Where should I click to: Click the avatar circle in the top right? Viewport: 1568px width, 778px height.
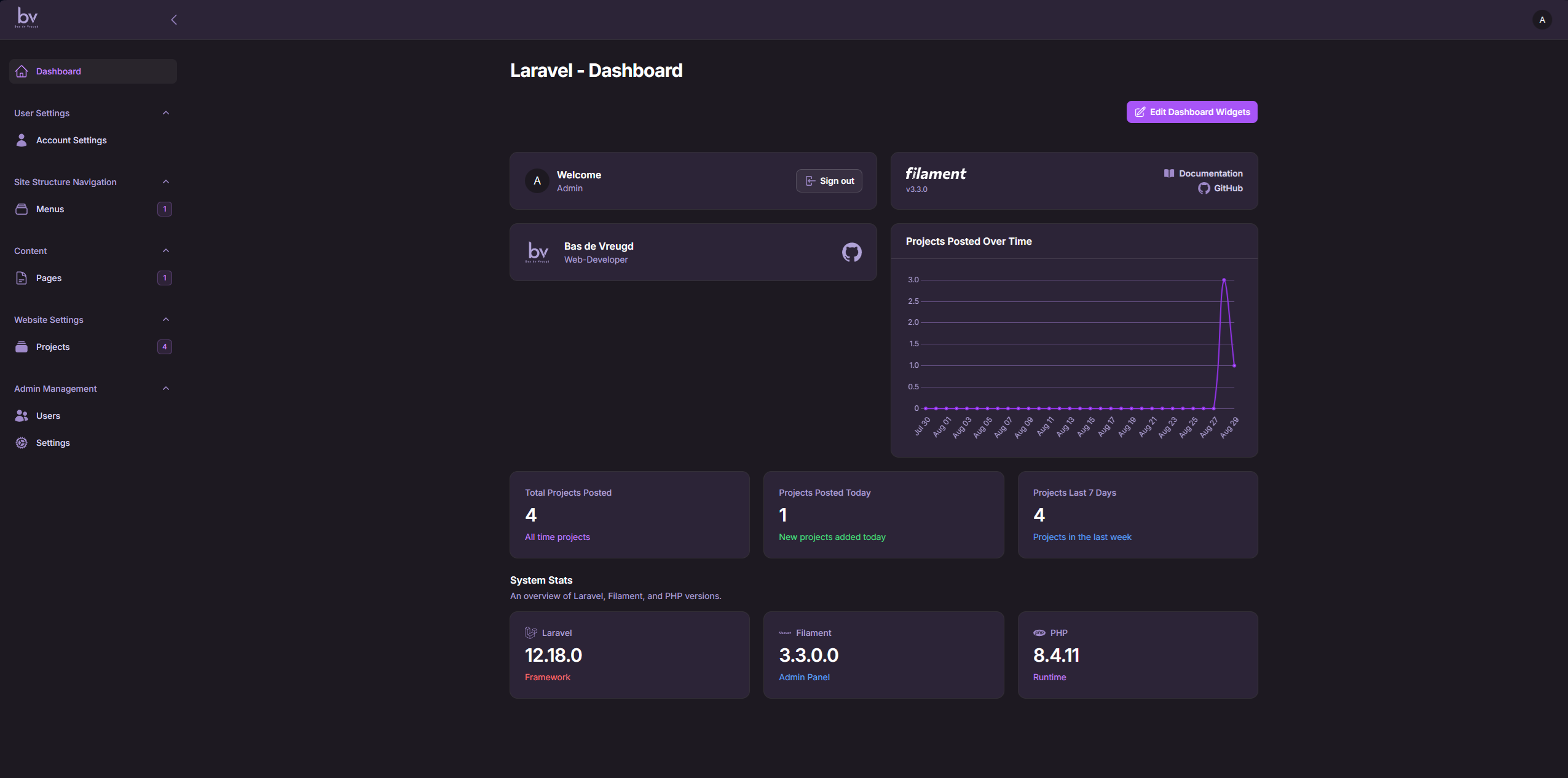(x=1541, y=19)
